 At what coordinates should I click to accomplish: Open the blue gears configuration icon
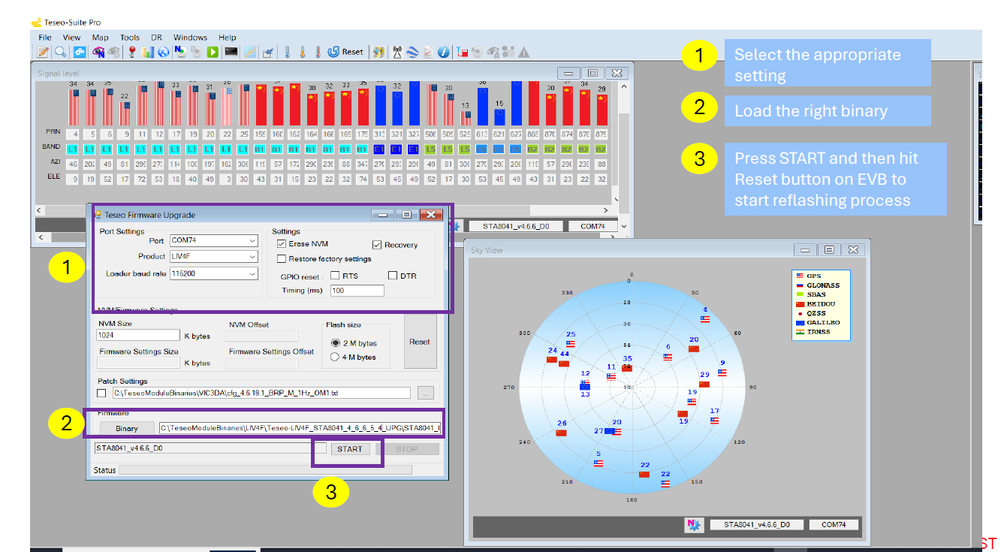coord(80,52)
